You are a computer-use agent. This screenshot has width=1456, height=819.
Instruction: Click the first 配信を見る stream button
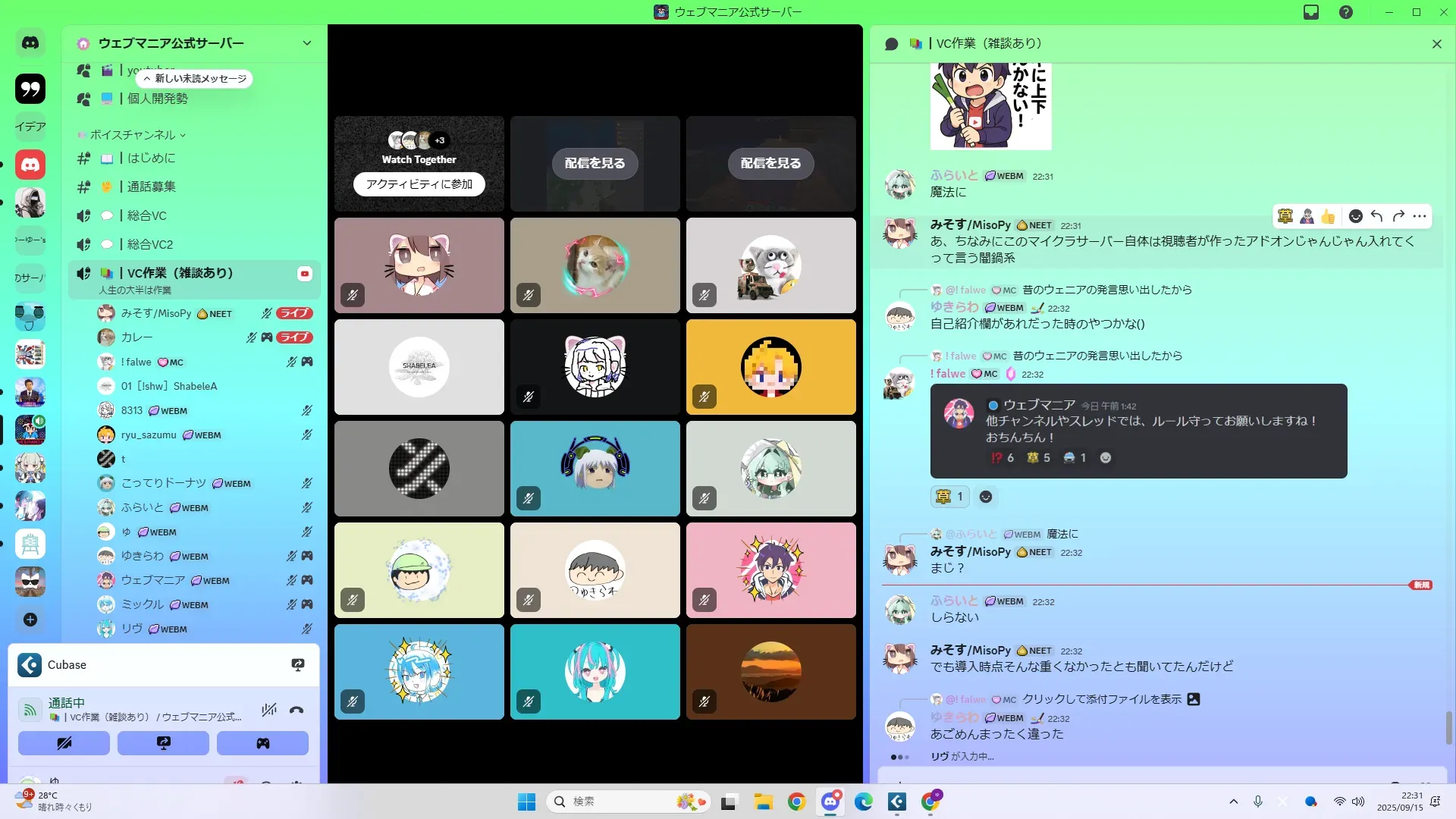(595, 163)
